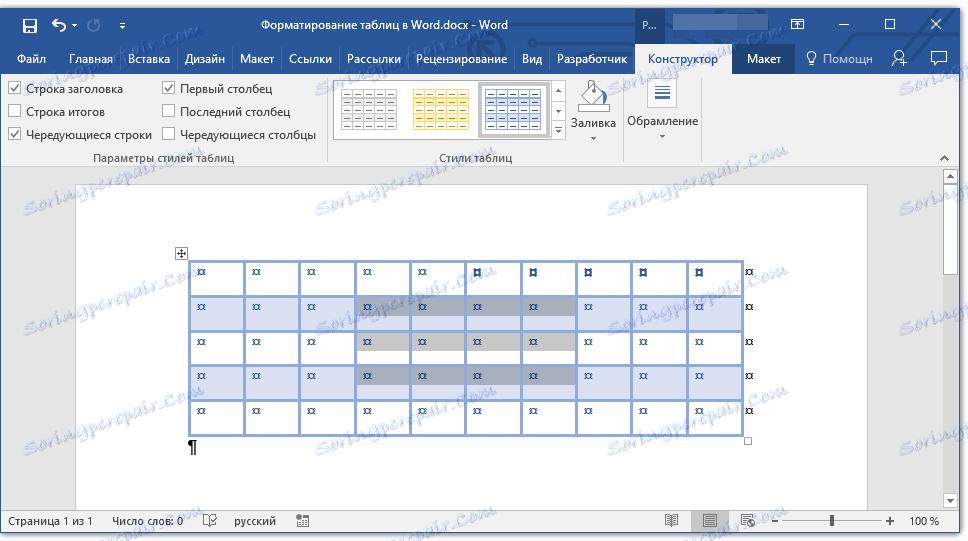Click the Share person icon
This screenshot has width=968, height=541.
click(899, 58)
